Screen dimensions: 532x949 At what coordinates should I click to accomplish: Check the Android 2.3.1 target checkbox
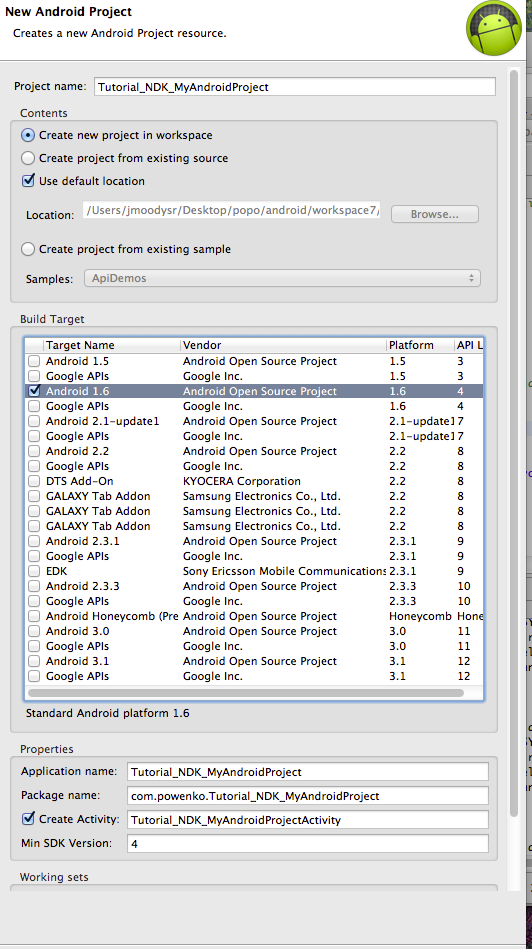tap(34, 541)
